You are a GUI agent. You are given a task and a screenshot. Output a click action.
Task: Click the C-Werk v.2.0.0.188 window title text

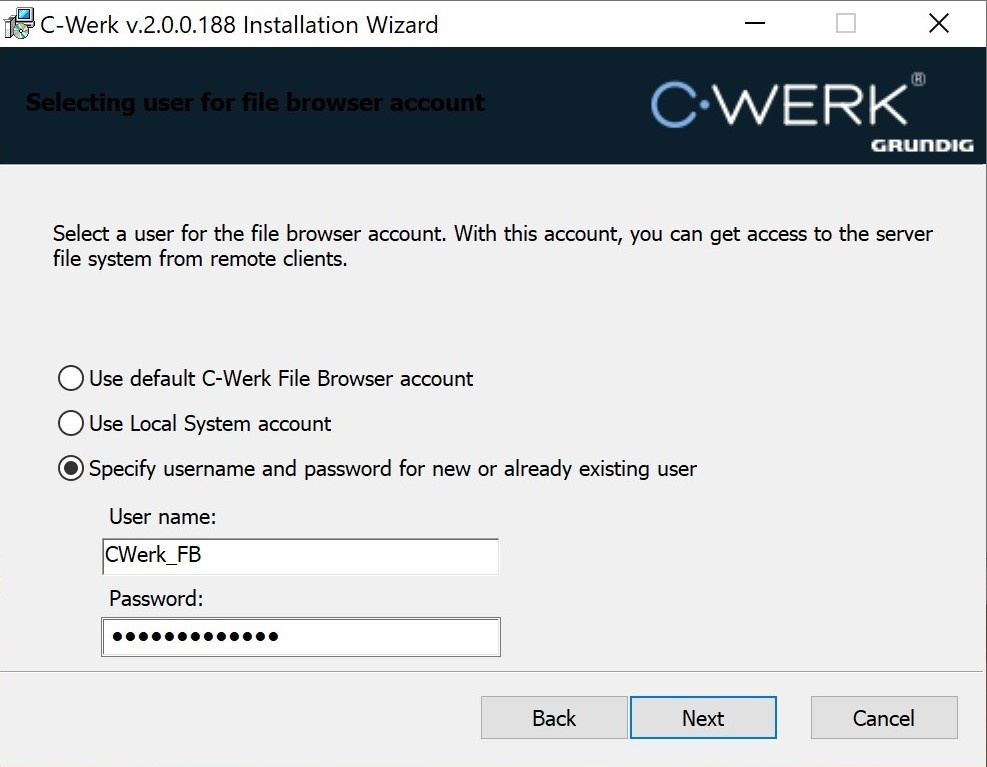239,25
